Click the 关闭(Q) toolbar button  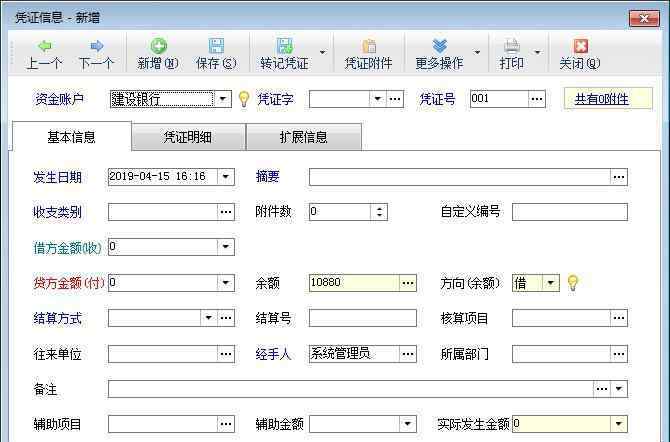tap(580, 54)
